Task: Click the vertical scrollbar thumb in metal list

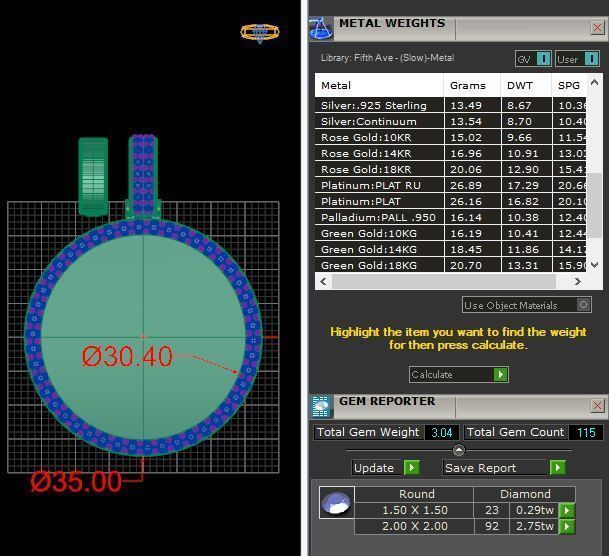Action: click(x=594, y=205)
